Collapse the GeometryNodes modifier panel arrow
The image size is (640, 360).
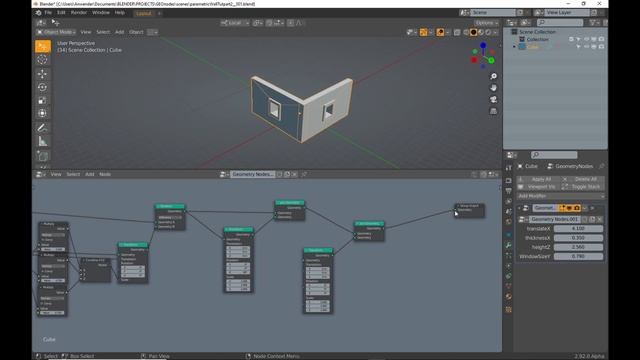pyautogui.click(x=519, y=208)
